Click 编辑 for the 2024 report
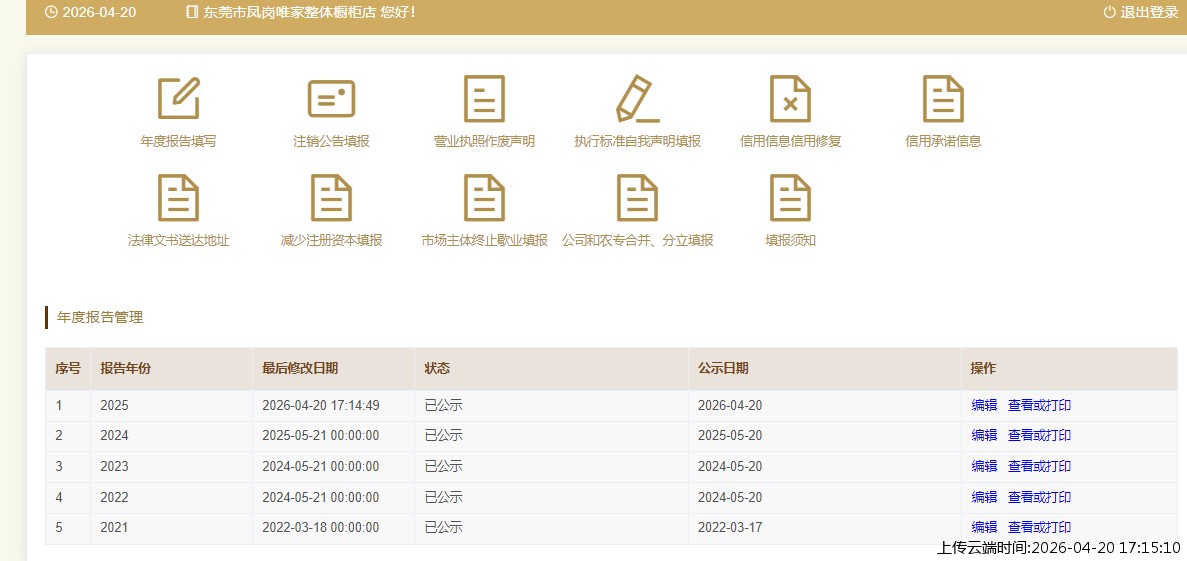1187x561 pixels. point(984,435)
